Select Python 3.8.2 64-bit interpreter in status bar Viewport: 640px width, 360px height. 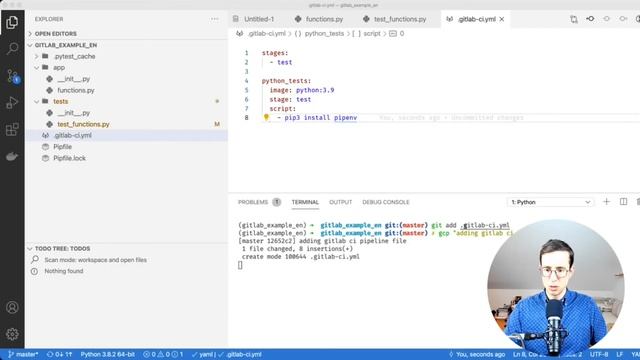tap(107, 354)
